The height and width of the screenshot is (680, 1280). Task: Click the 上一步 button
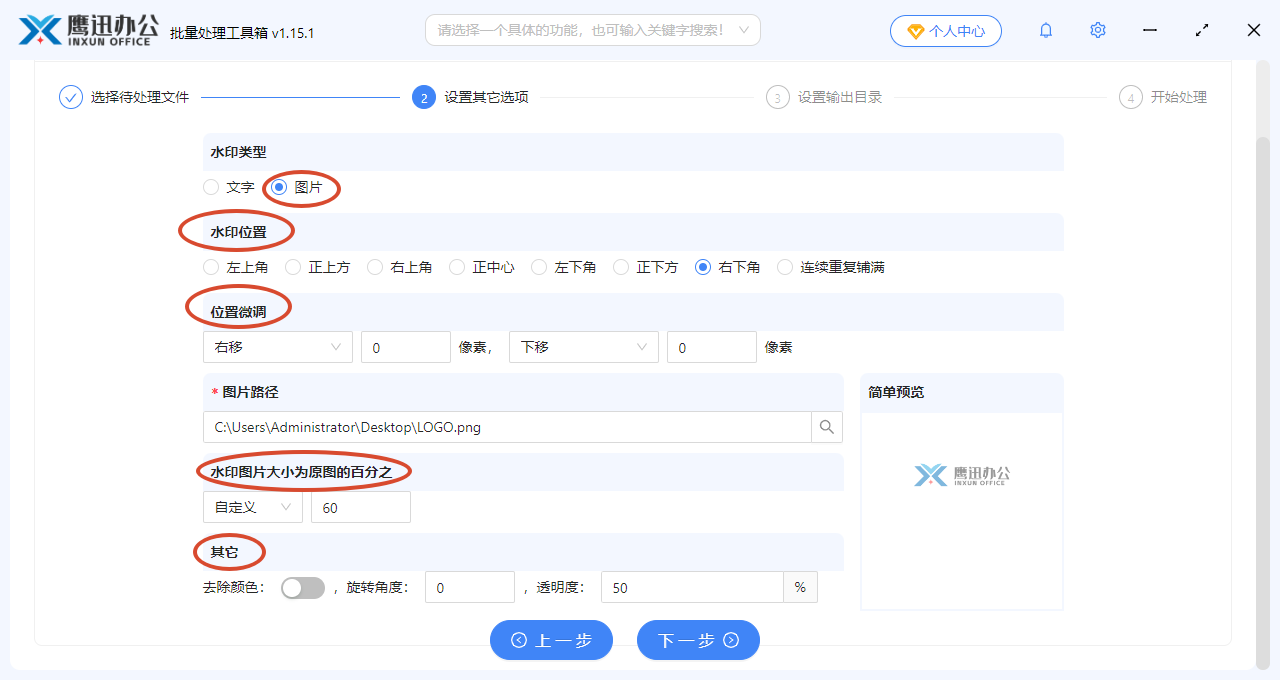[551, 640]
